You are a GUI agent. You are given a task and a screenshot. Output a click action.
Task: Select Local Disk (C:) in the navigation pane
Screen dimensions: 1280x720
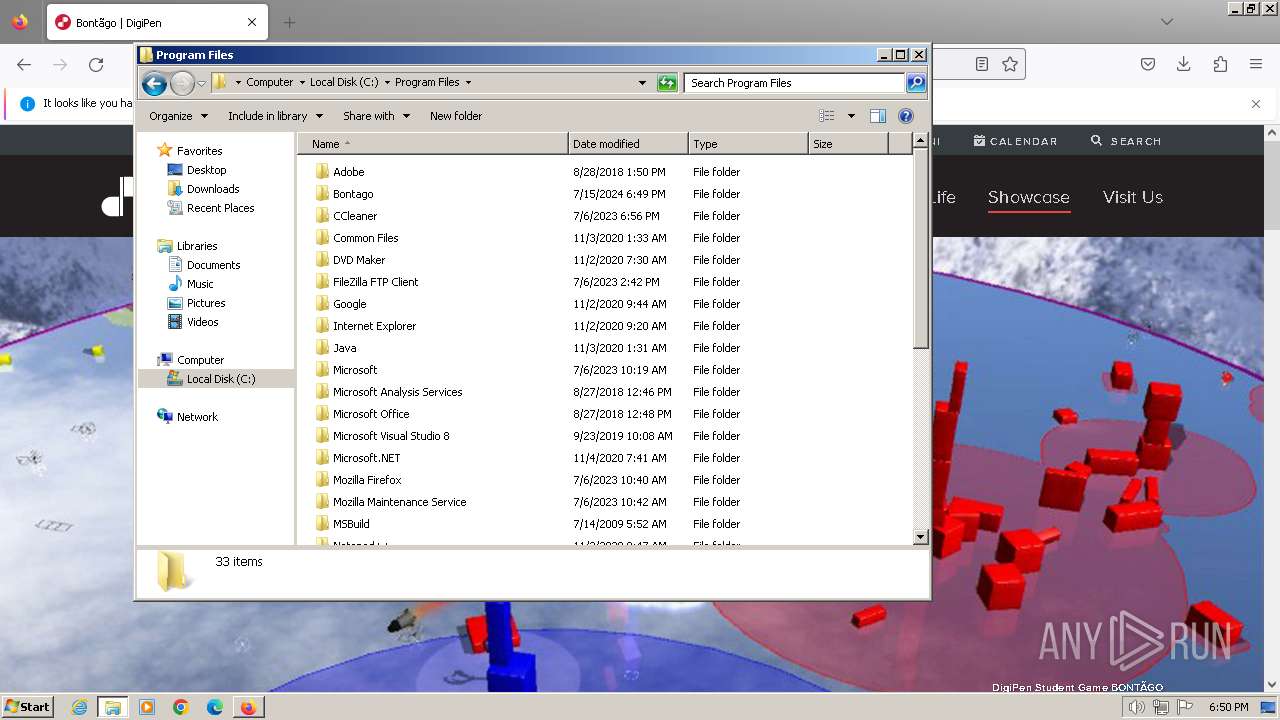(220, 379)
